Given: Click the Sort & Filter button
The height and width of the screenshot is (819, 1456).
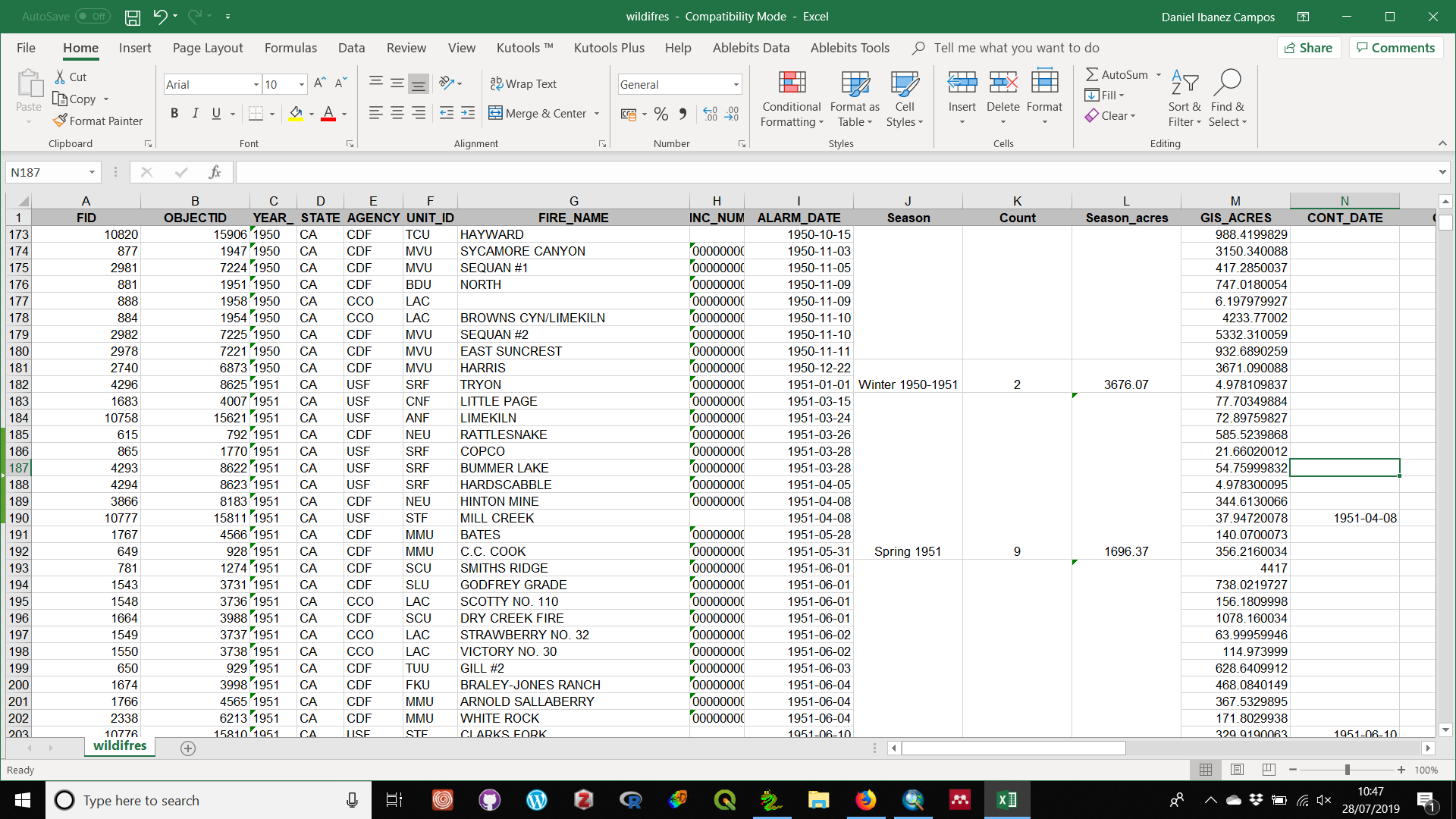Looking at the screenshot, I should [x=1185, y=99].
